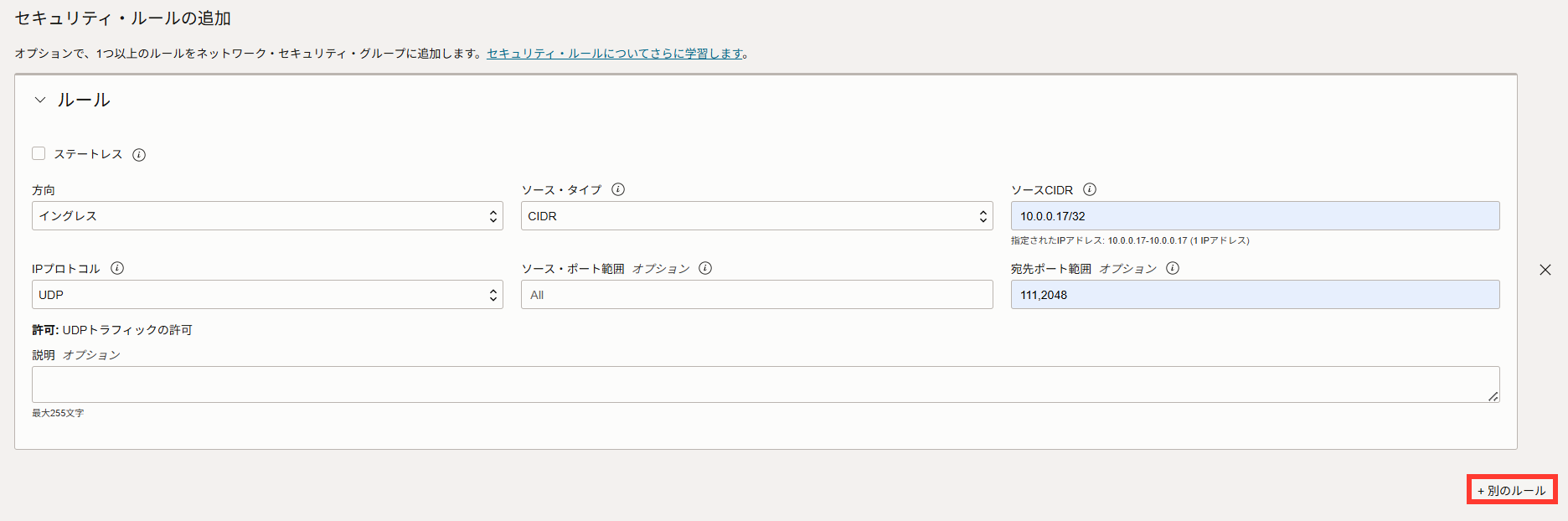Screen dimensions: 1568x521
Task: Open link セキュリティ・ルールについてさらに学習します
Action: 615,54
